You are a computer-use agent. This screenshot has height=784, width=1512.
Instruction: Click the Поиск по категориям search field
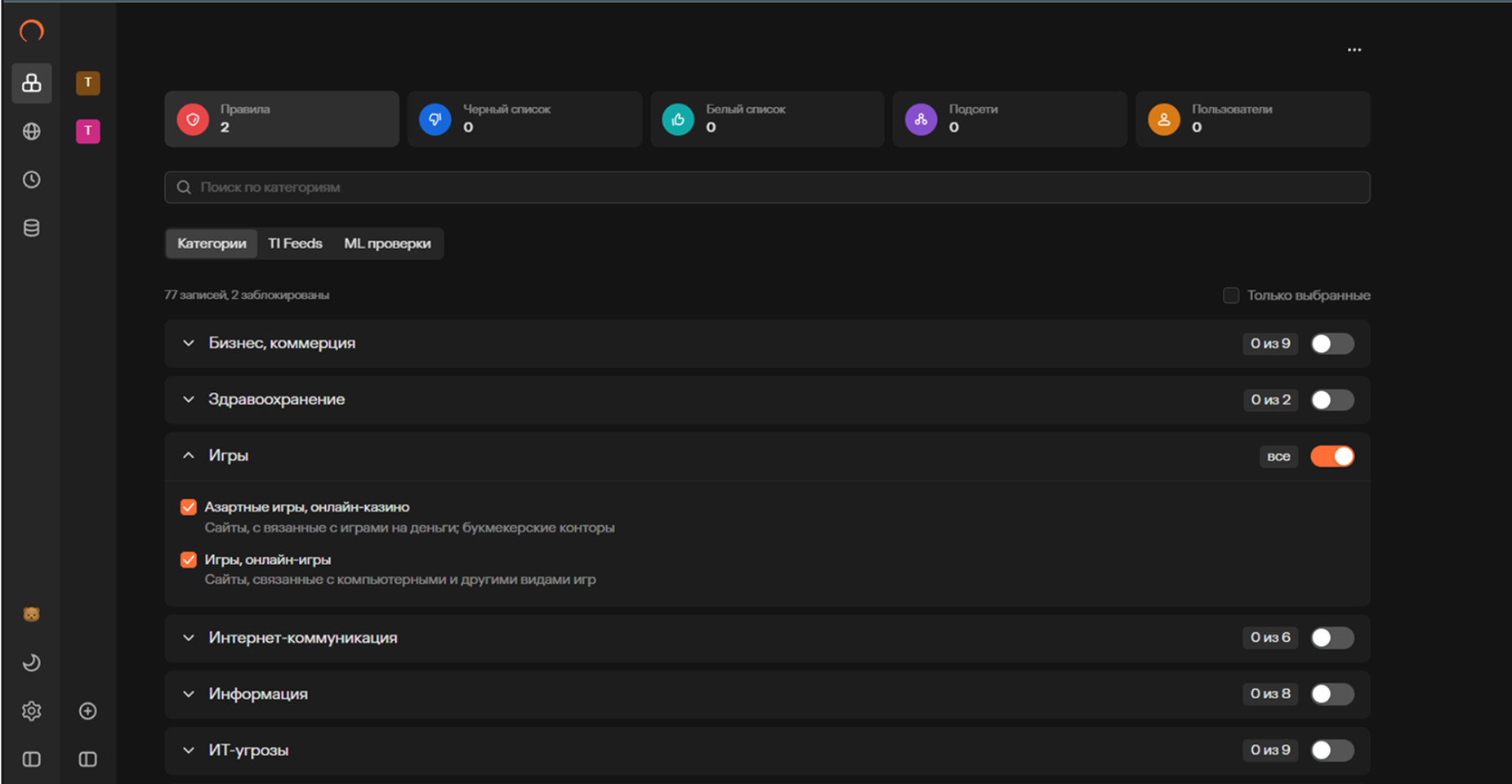(x=766, y=188)
